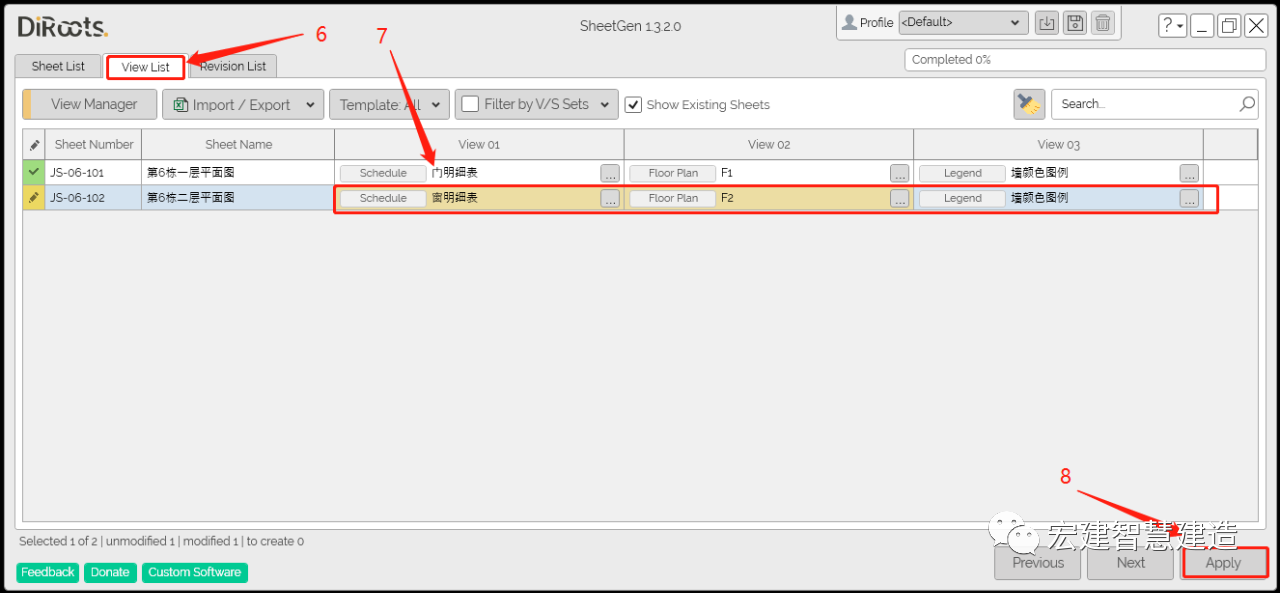
Task: Clear filters with the broom icon
Action: 1028,104
